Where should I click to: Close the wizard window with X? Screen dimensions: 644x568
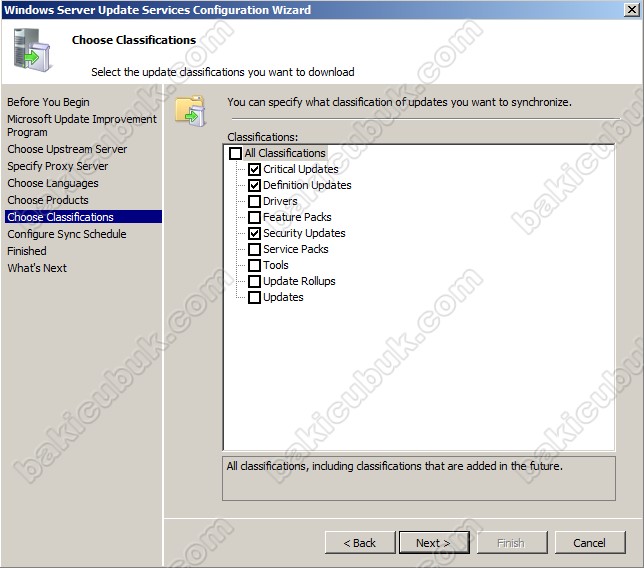pyautogui.click(x=632, y=9)
